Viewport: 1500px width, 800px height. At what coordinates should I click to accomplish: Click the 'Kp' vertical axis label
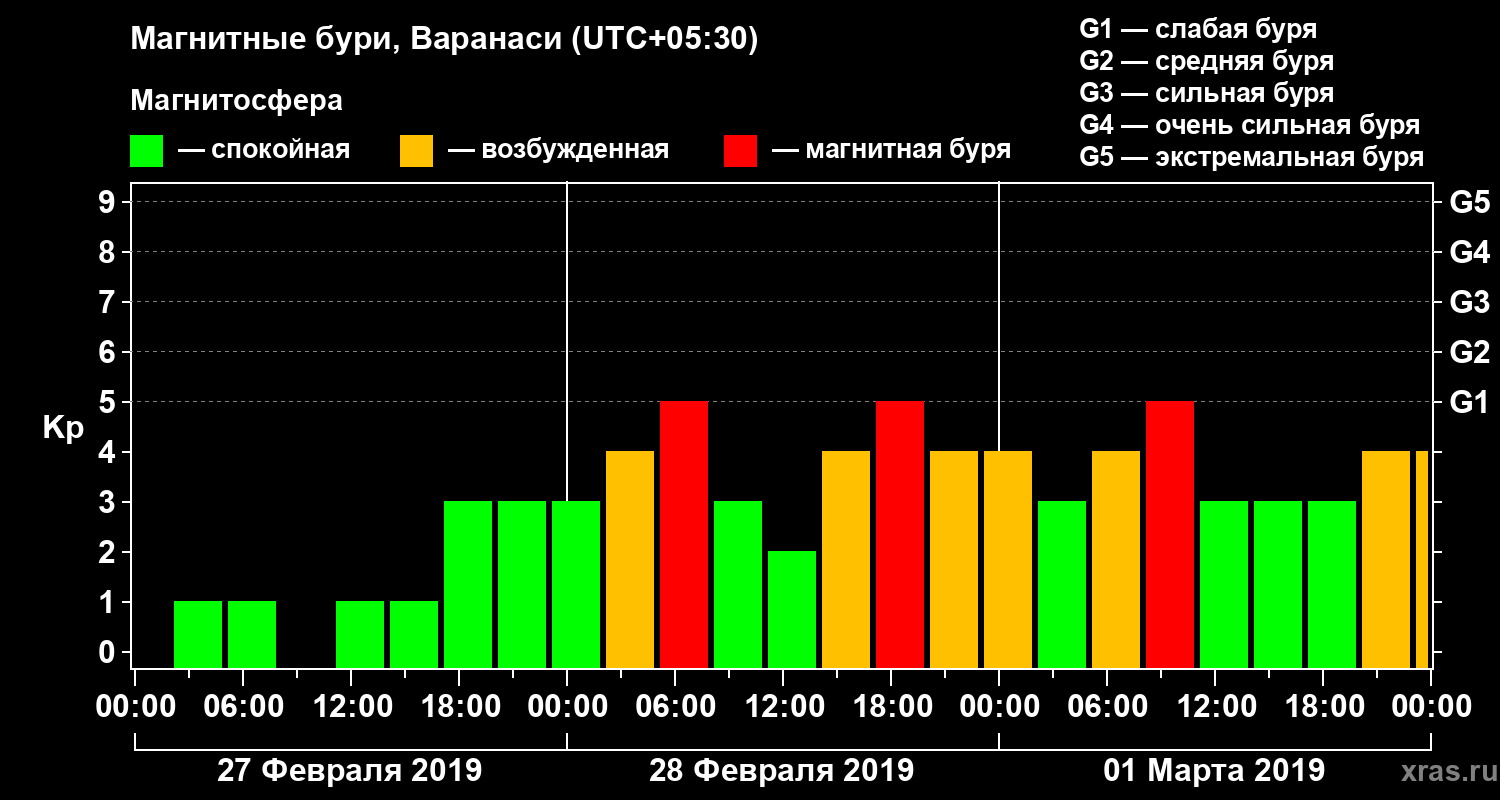coord(63,427)
